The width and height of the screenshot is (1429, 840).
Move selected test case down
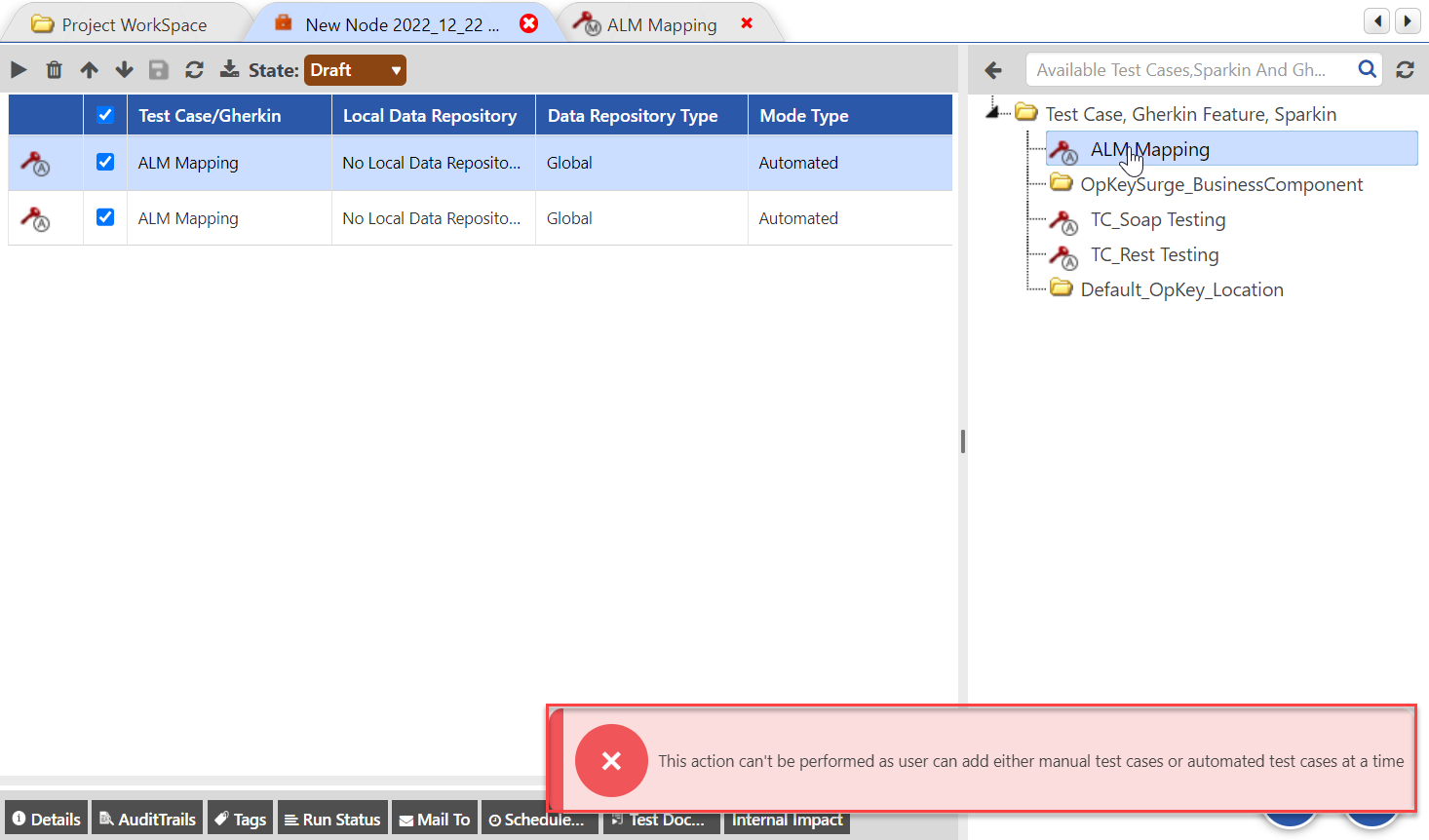click(124, 70)
